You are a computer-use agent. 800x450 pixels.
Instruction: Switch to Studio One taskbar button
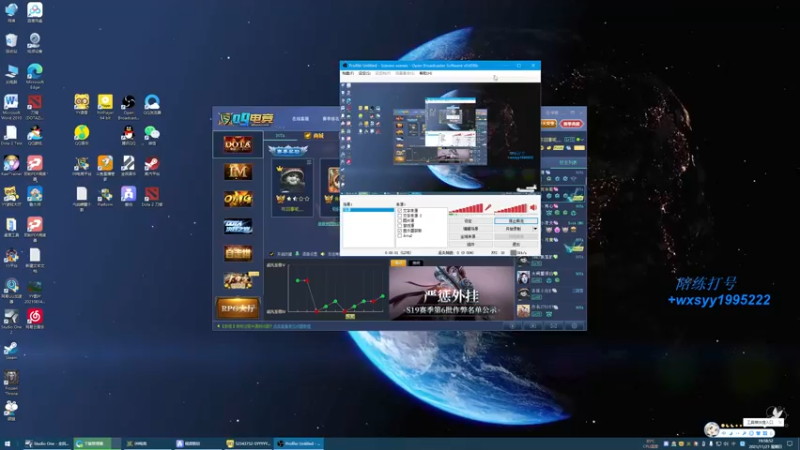(47, 443)
